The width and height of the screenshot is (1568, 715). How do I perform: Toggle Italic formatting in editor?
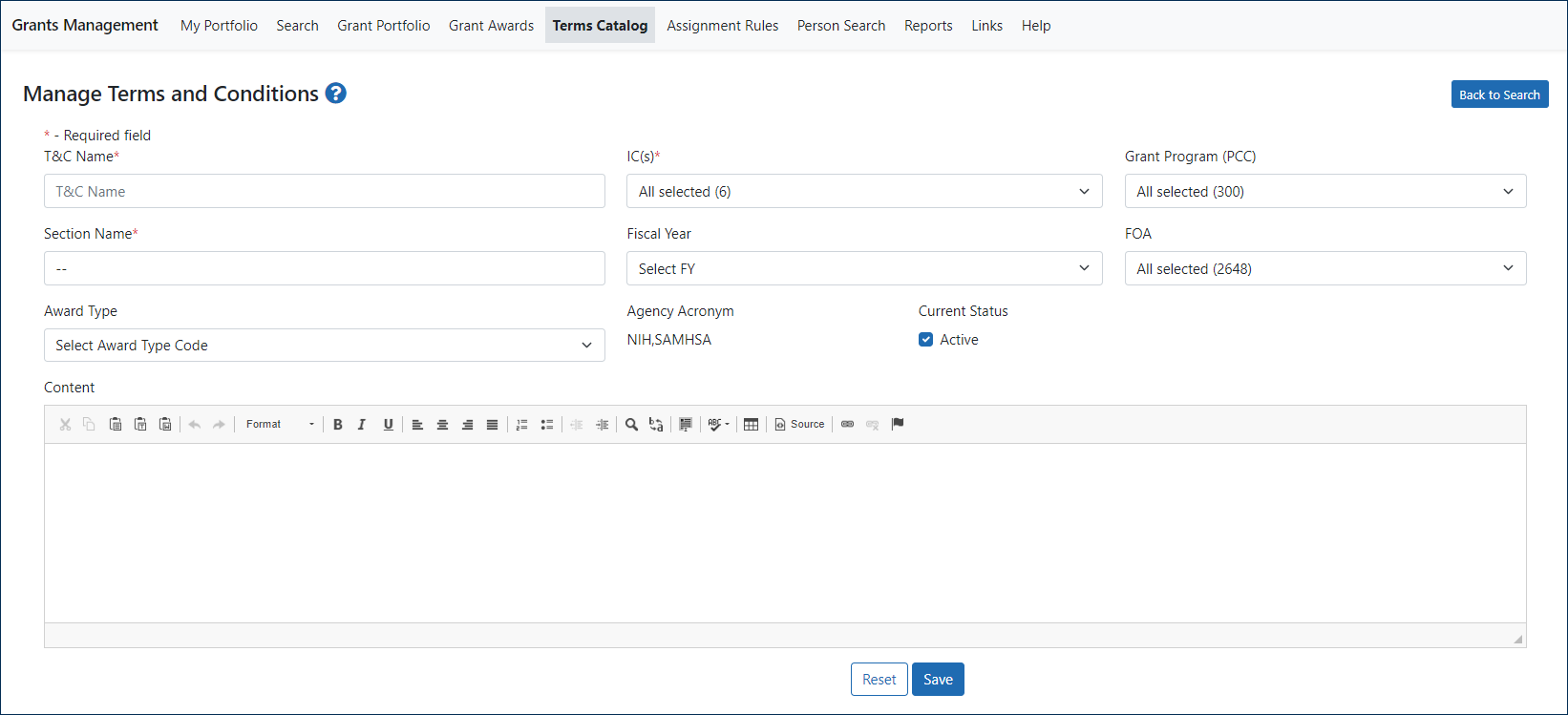point(362,425)
